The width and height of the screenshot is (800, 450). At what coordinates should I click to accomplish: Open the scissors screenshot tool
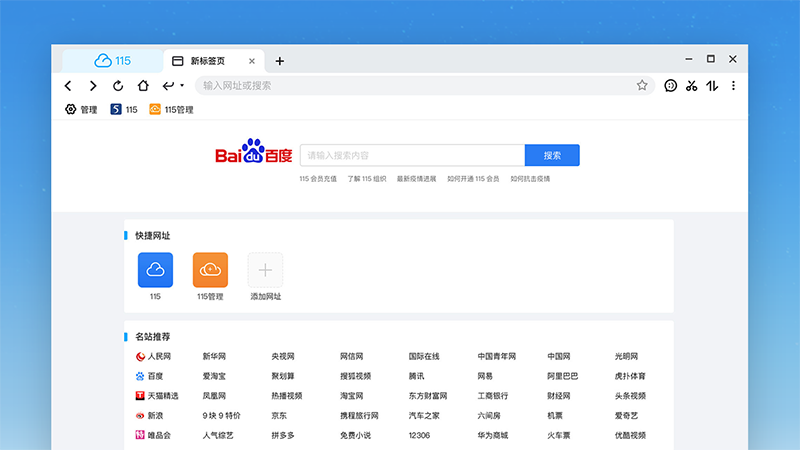(692, 86)
